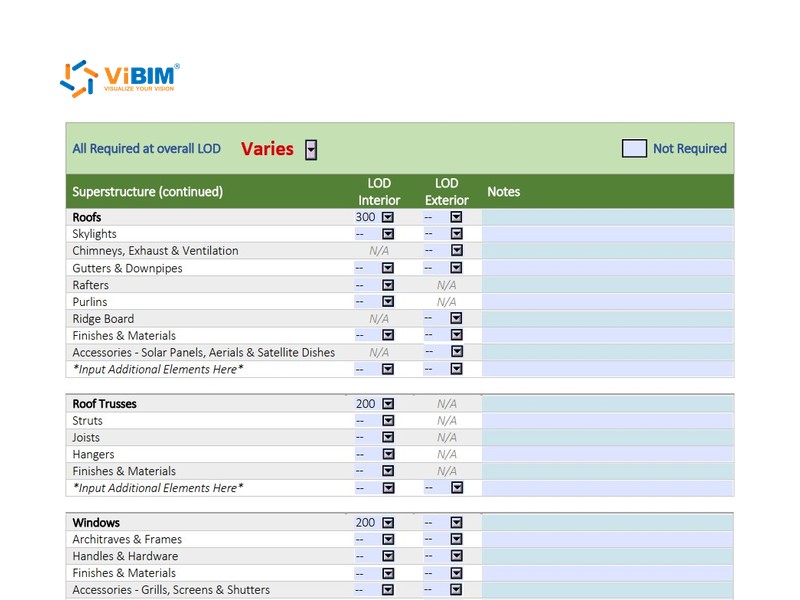Open Purlins LOD Interior dropdown
This screenshot has height=600, width=800.
point(388,302)
